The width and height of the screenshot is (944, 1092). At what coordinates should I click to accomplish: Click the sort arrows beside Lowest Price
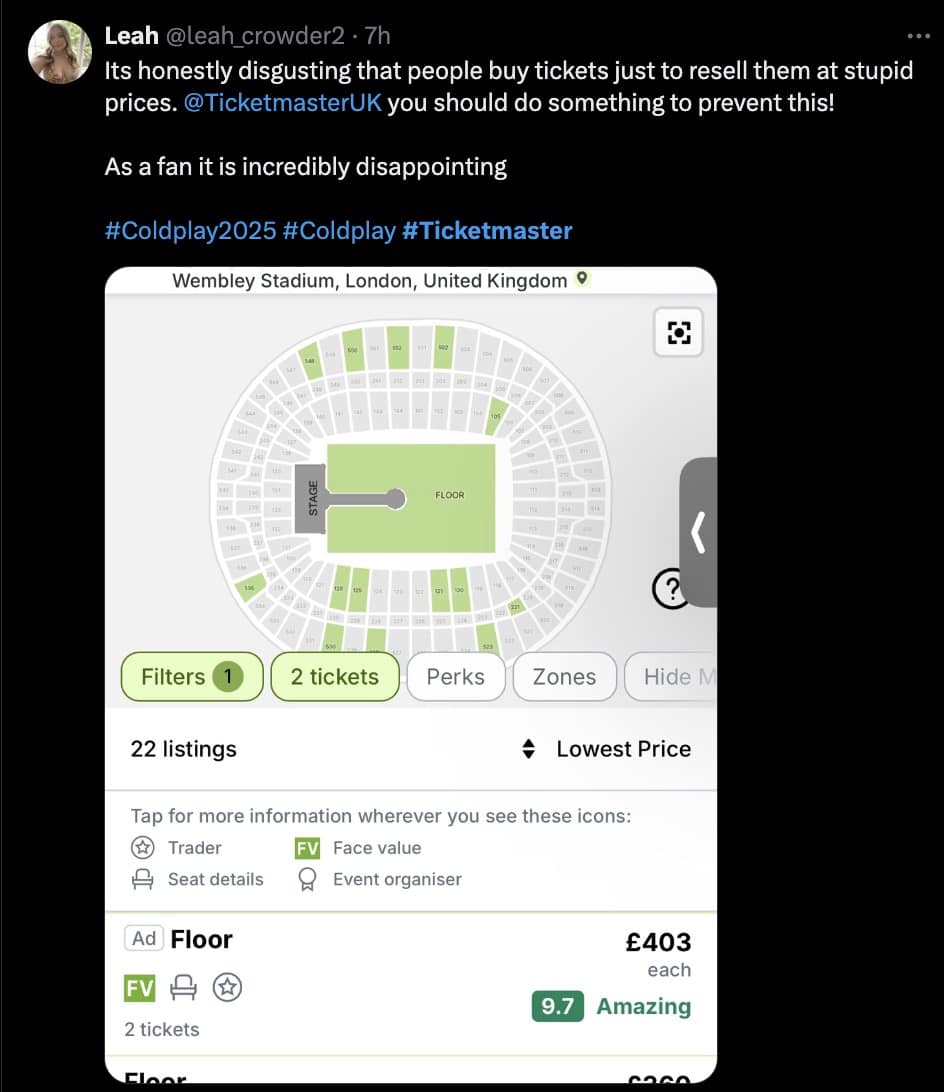[528, 748]
